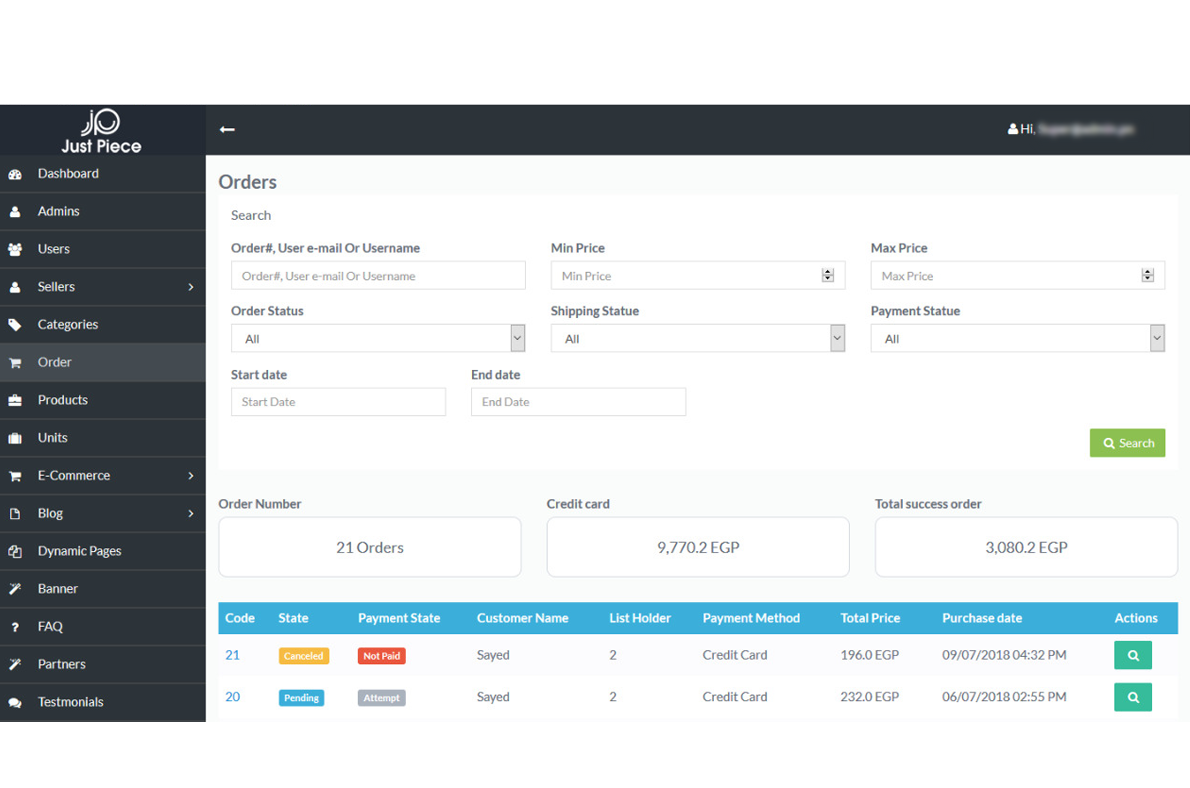The height and width of the screenshot is (788, 1190).
Task: Expand the Blog submenu
Action: 190,514
